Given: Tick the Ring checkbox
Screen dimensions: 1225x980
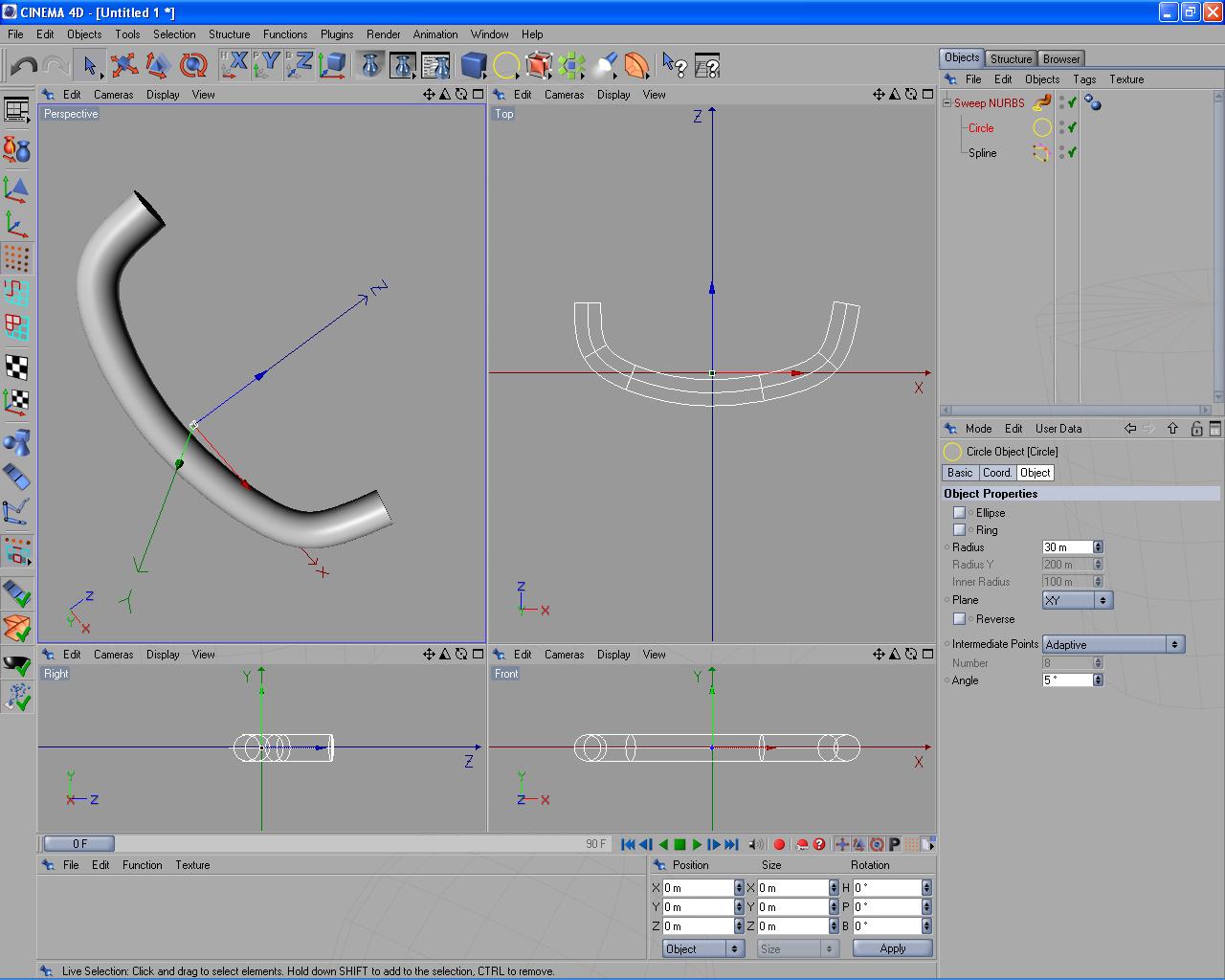Looking at the screenshot, I should (959, 530).
